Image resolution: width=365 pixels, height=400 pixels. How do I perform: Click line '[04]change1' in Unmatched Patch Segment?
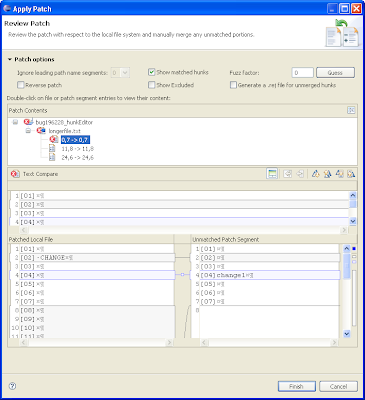266,275
